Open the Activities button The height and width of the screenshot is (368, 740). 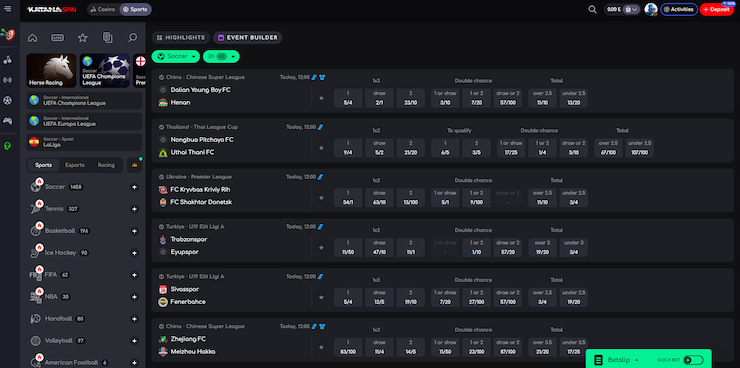coord(679,9)
